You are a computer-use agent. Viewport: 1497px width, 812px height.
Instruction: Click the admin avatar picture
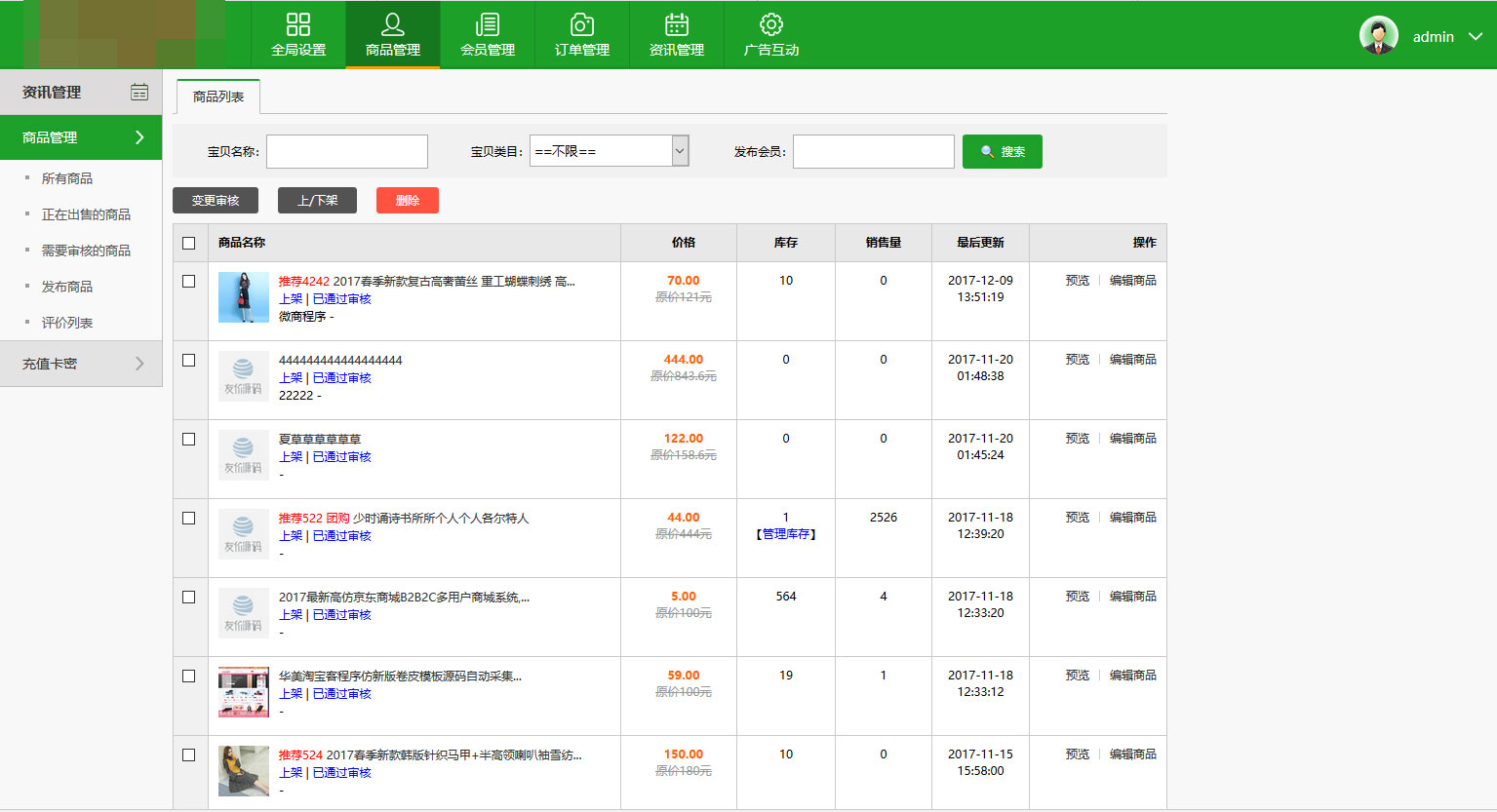click(1378, 36)
